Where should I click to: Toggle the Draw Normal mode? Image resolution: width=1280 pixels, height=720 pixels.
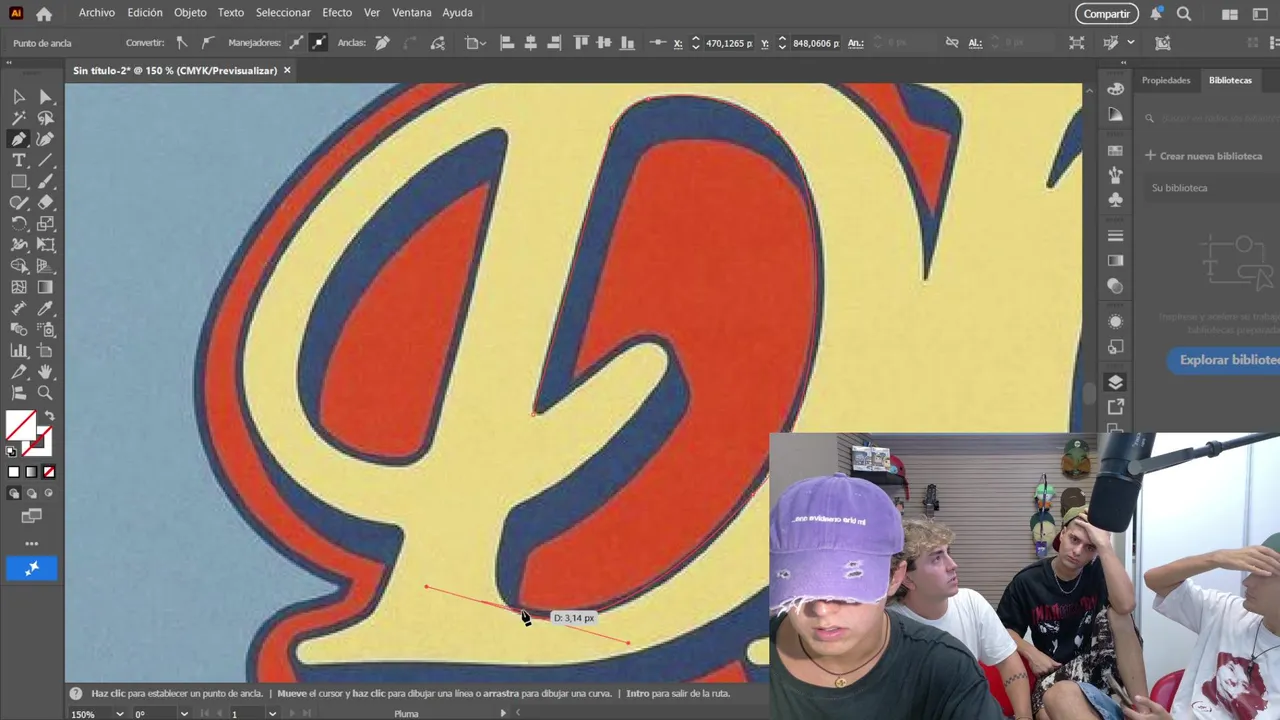point(13,493)
